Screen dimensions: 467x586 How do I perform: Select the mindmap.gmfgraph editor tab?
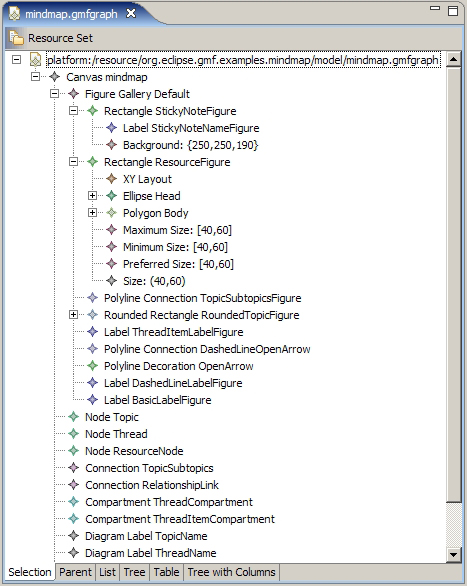click(x=71, y=14)
